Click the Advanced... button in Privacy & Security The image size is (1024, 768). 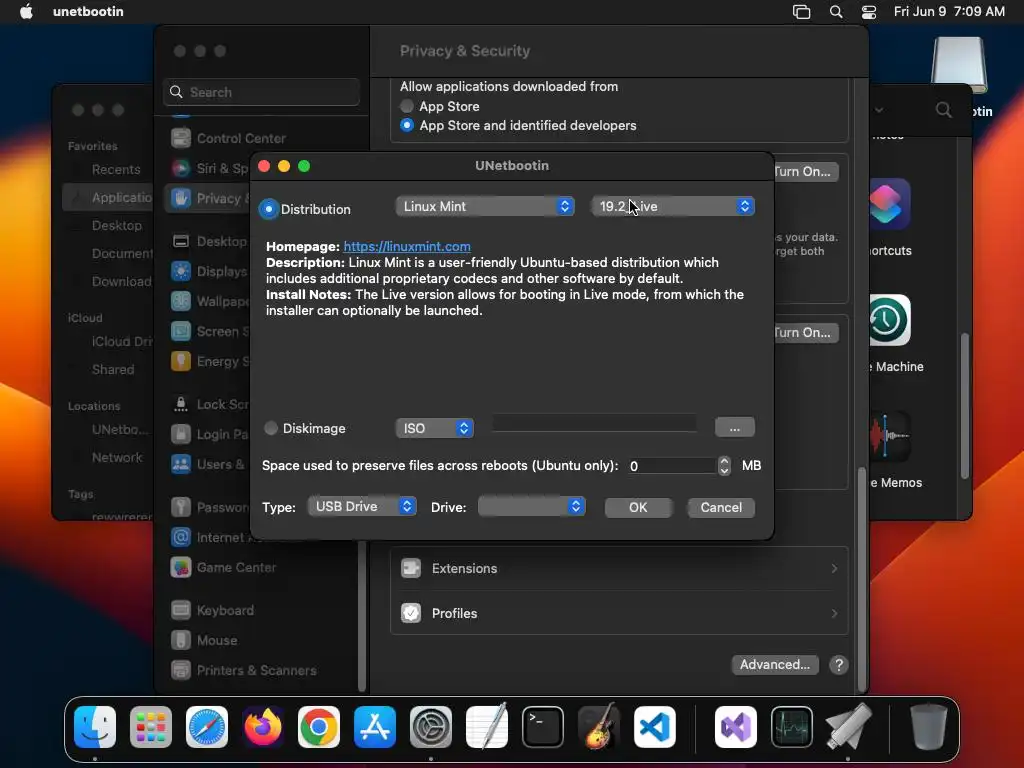click(x=775, y=665)
